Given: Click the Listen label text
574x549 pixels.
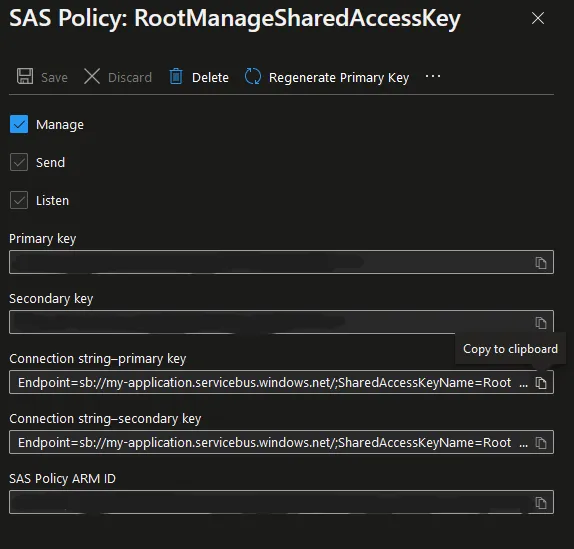Looking at the screenshot, I should (52, 201).
